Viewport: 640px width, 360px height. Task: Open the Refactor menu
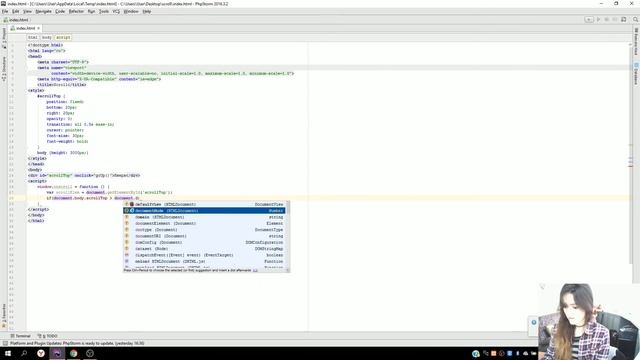tap(76, 11)
